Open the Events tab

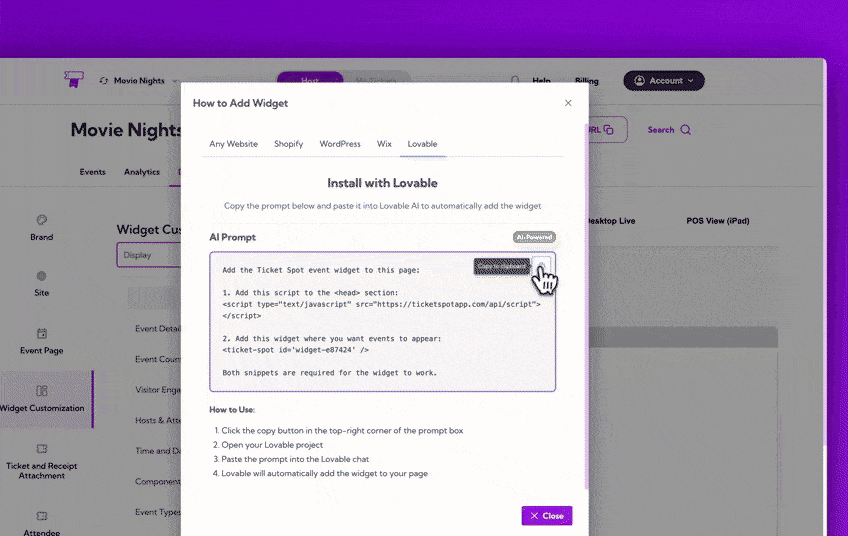pos(92,172)
